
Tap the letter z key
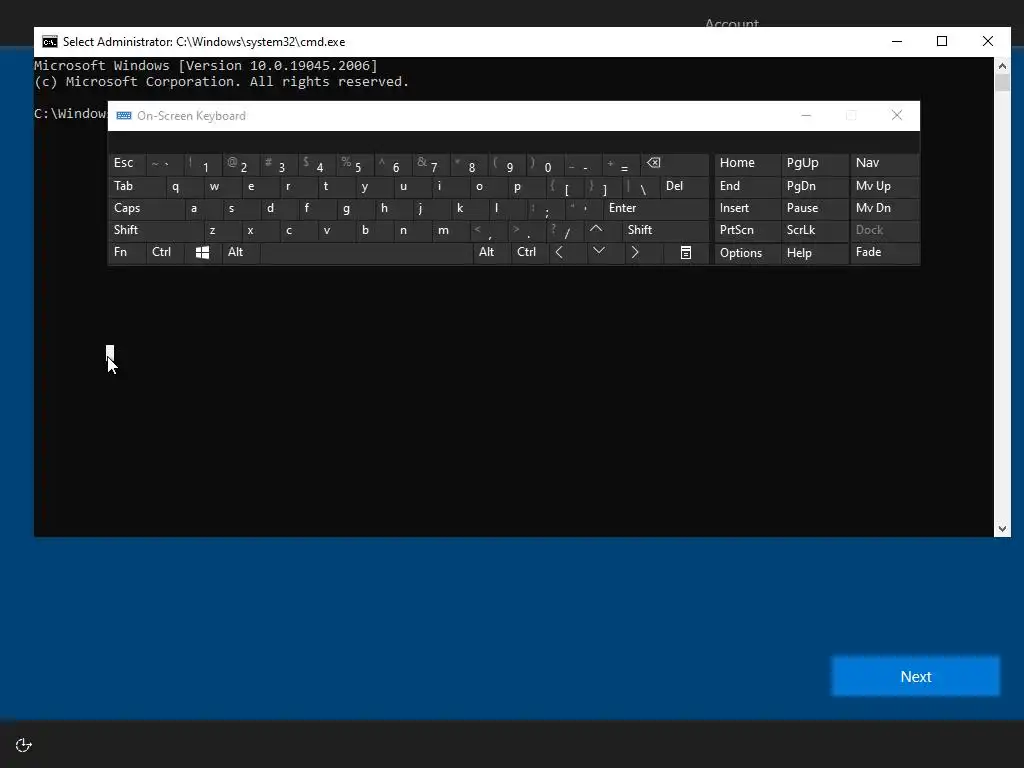point(221,230)
